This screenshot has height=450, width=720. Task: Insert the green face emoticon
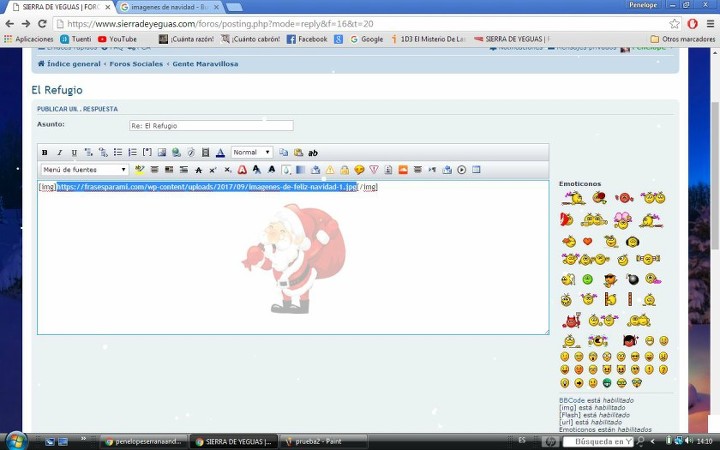pyautogui.click(x=587, y=279)
